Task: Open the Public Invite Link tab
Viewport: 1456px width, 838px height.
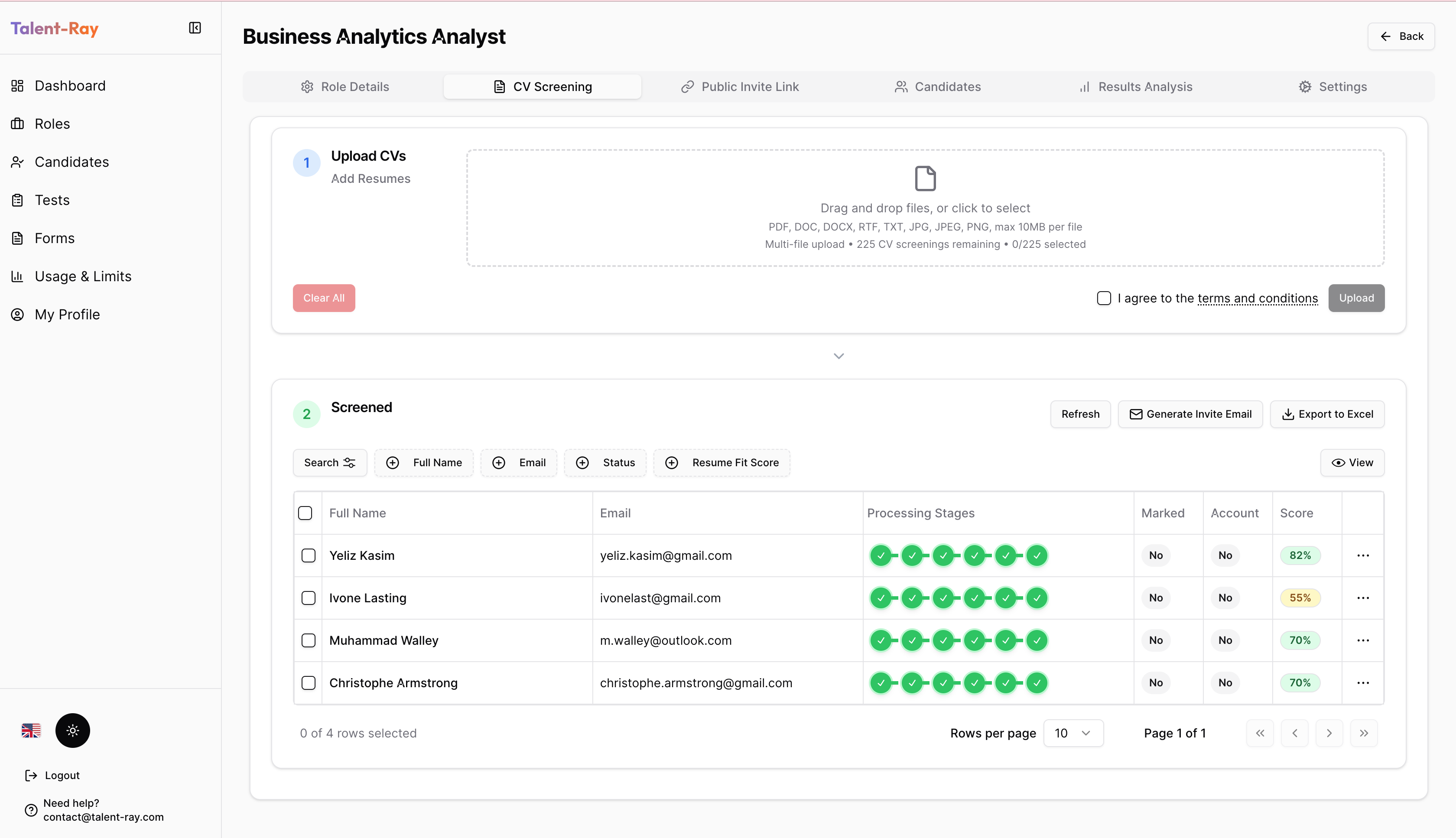Action: pos(739,86)
